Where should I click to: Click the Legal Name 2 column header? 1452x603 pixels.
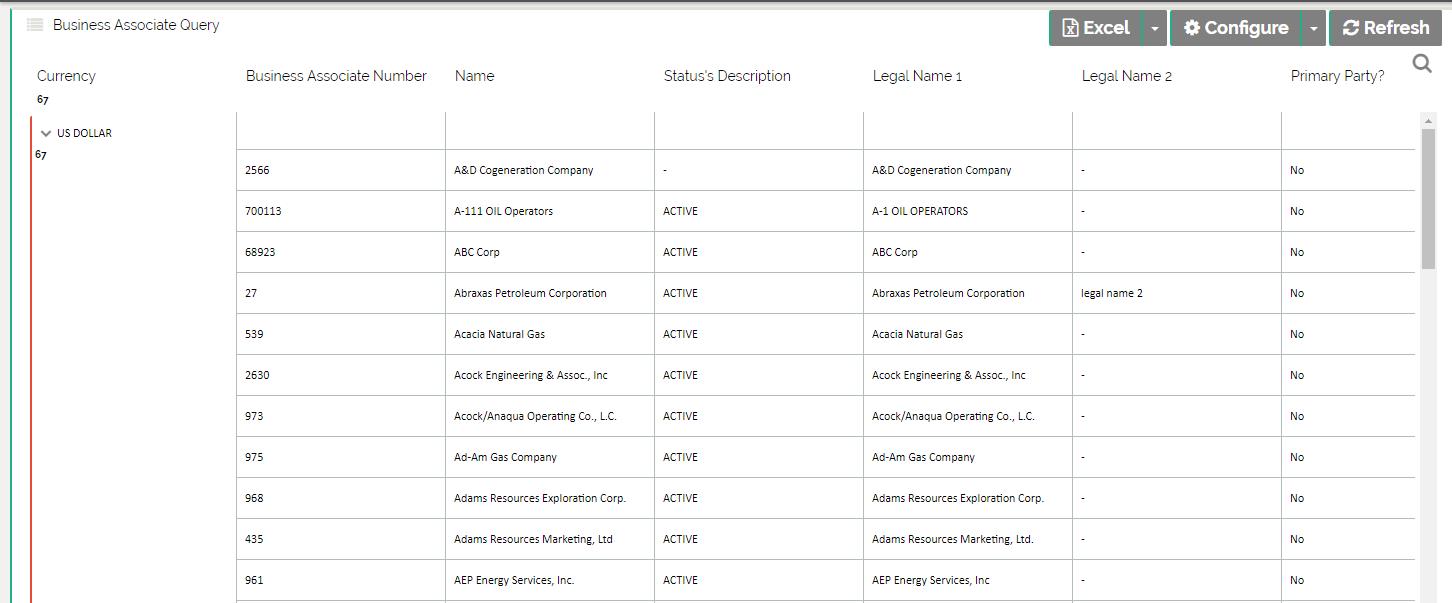[x=1126, y=76]
